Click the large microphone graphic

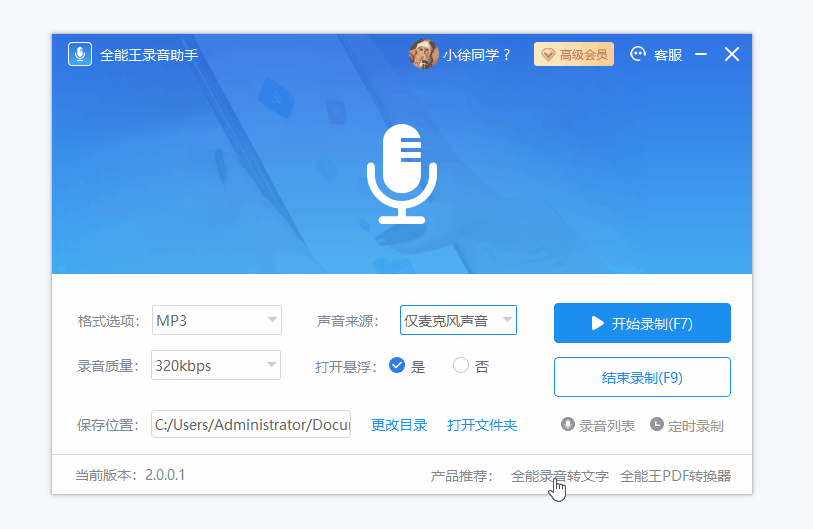pyautogui.click(x=401, y=173)
